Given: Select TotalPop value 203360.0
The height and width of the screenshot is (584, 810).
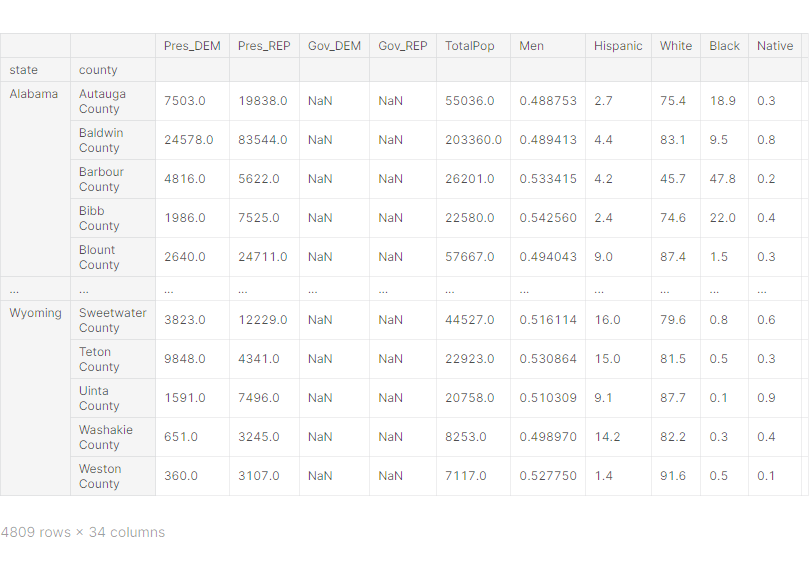Looking at the screenshot, I should tap(473, 140).
